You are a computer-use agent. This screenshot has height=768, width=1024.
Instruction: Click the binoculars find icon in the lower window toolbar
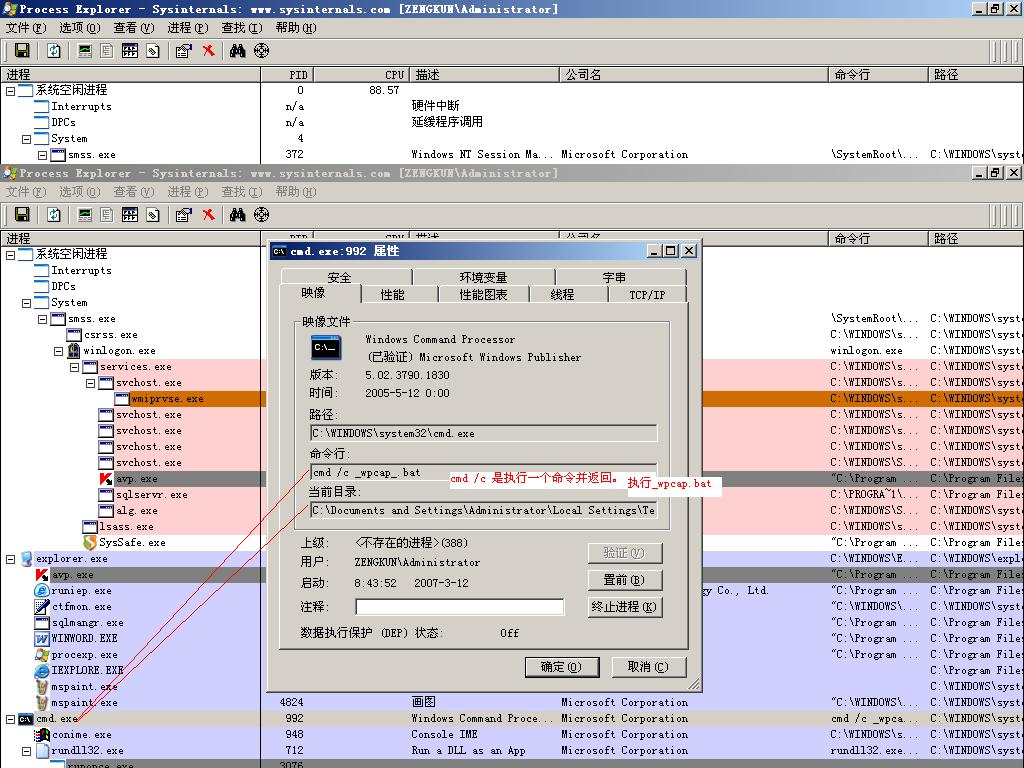coord(237,215)
